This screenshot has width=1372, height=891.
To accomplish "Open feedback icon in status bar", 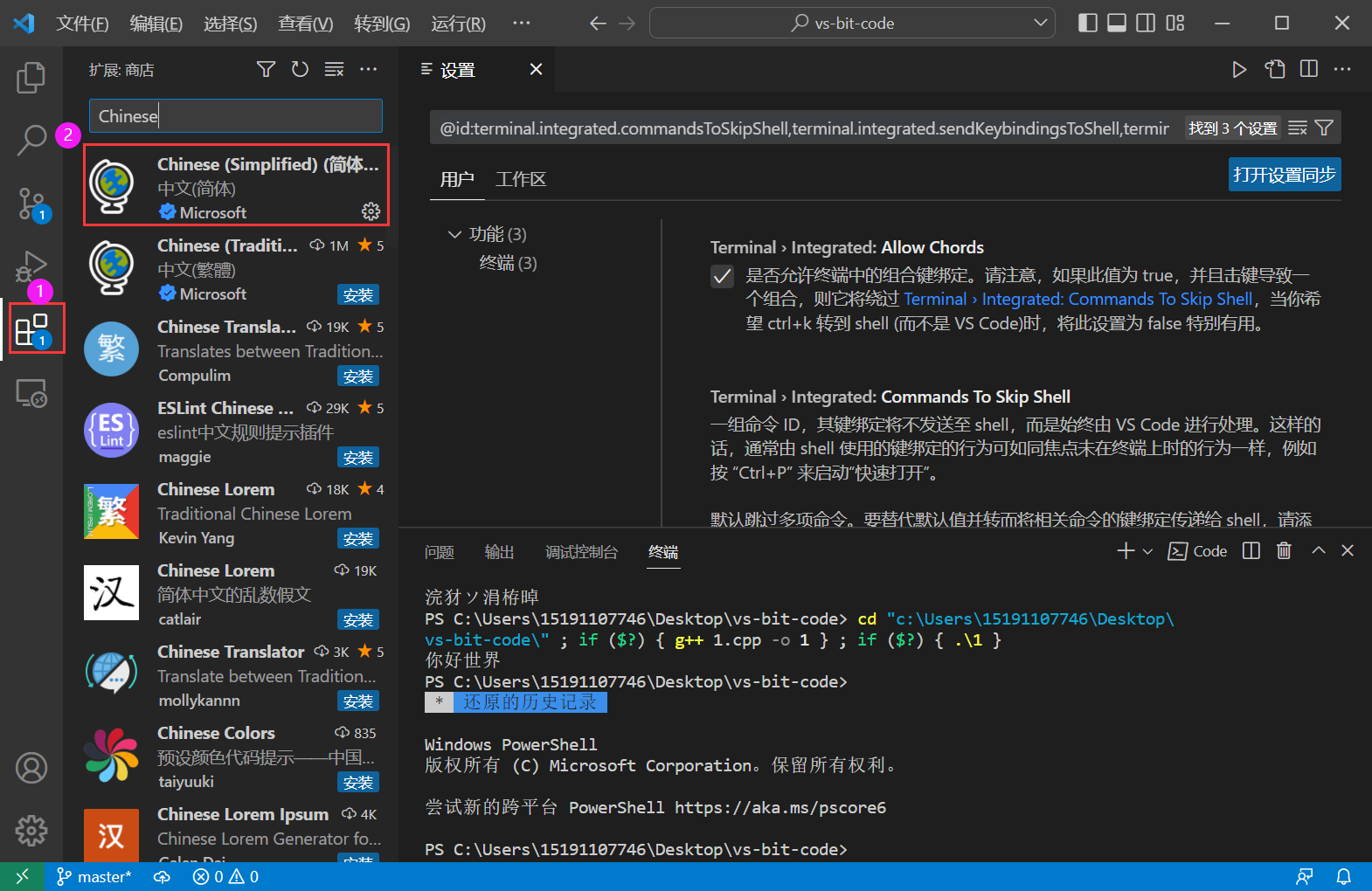I will (x=1305, y=876).
